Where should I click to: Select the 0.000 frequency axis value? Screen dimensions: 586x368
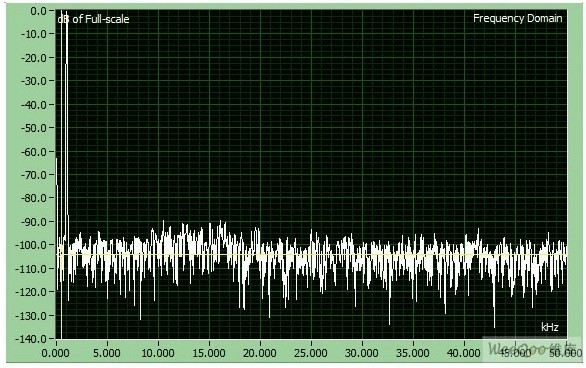[x=55, y=353]
